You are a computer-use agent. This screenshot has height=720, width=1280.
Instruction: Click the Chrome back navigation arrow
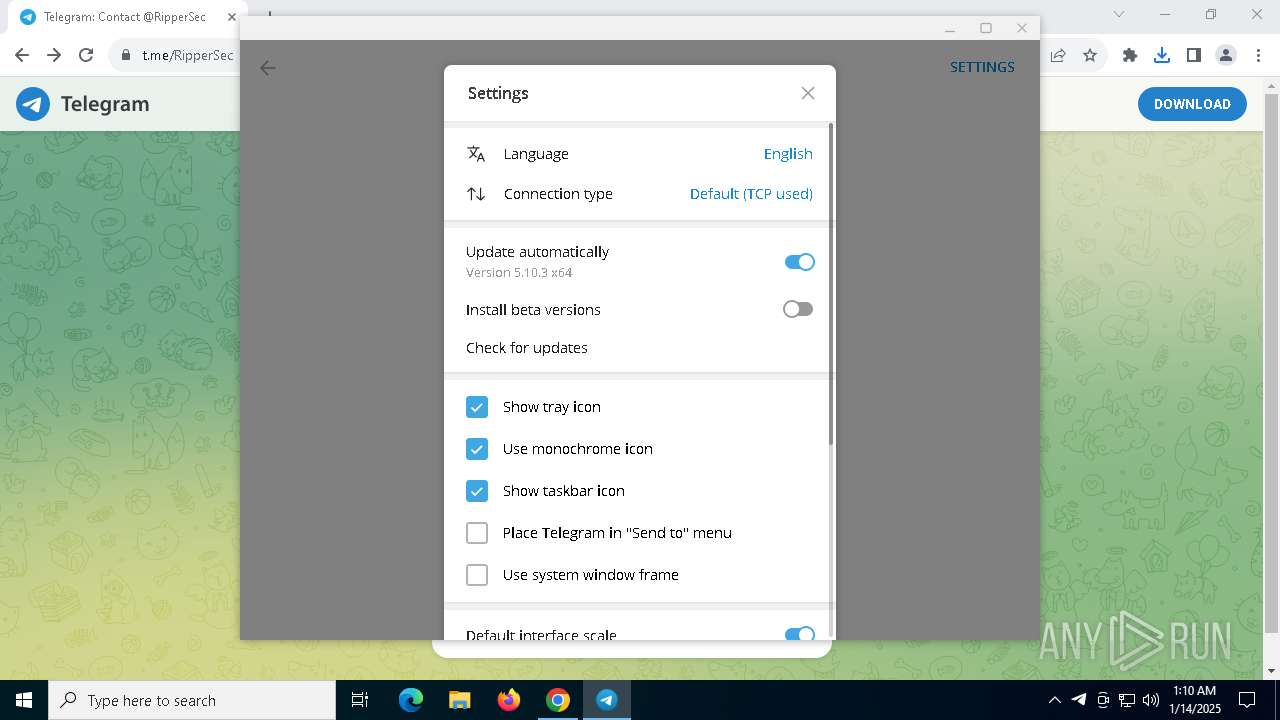coord(22,55)
